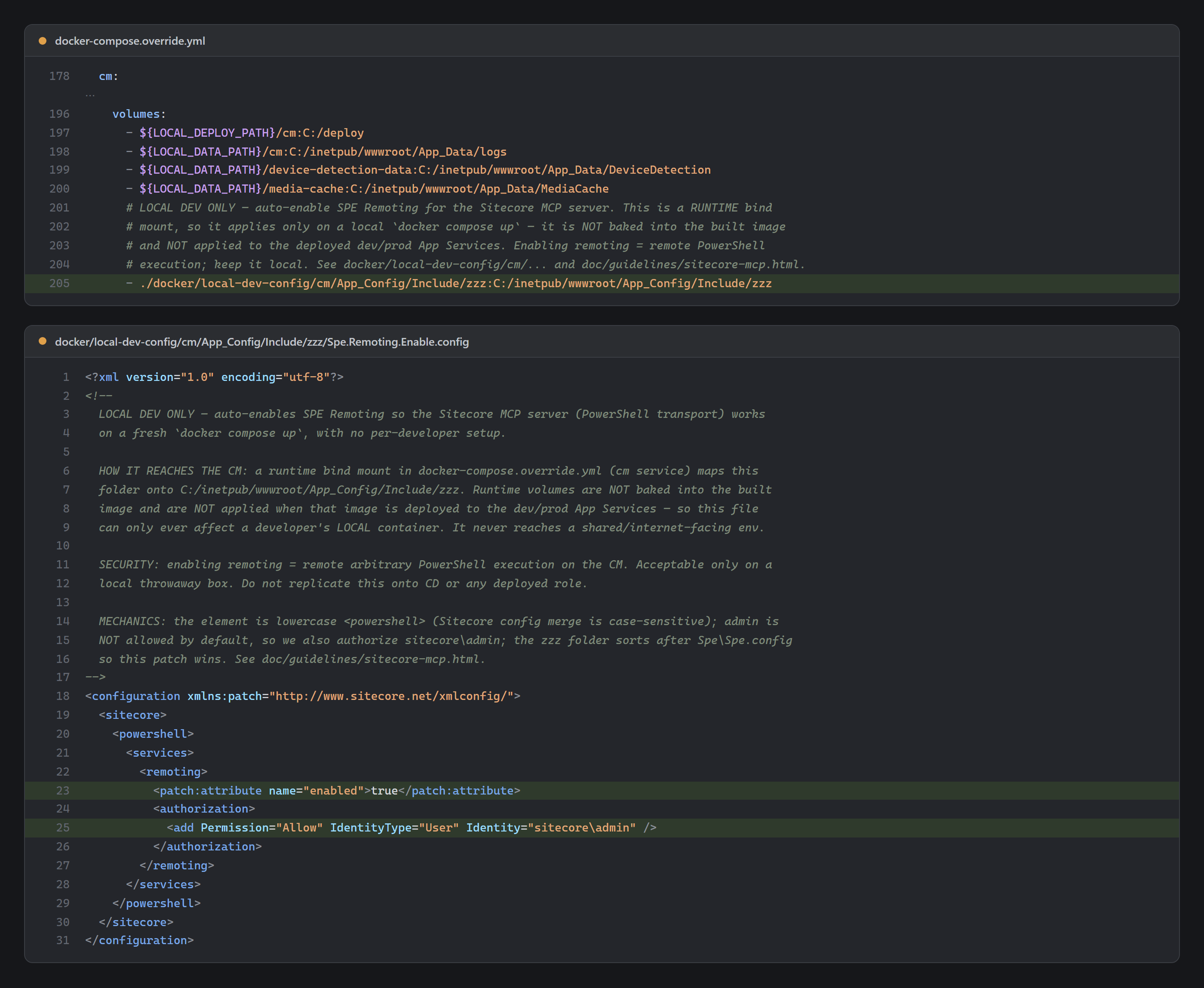Click the comment closing '-->' on line 17
Viewport: 1204px width, 988px height.
point(95,677)
